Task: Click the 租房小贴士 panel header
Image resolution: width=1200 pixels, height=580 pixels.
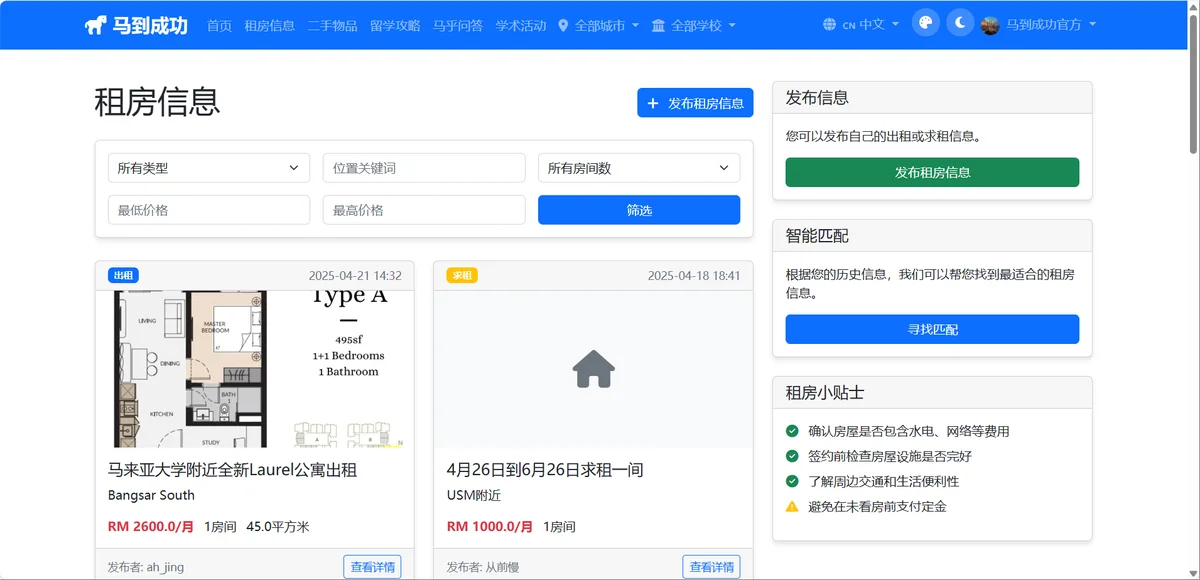Action: click(932, 393)
